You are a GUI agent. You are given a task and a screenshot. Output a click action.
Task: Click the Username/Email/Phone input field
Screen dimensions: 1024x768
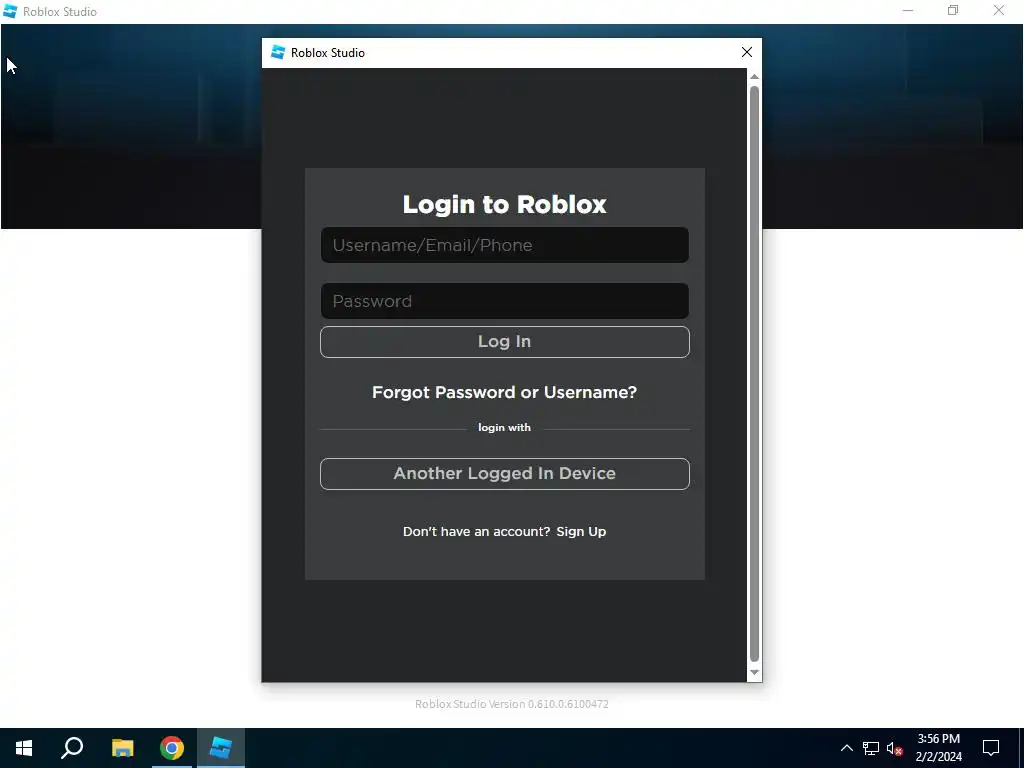(x=504, y=245)
